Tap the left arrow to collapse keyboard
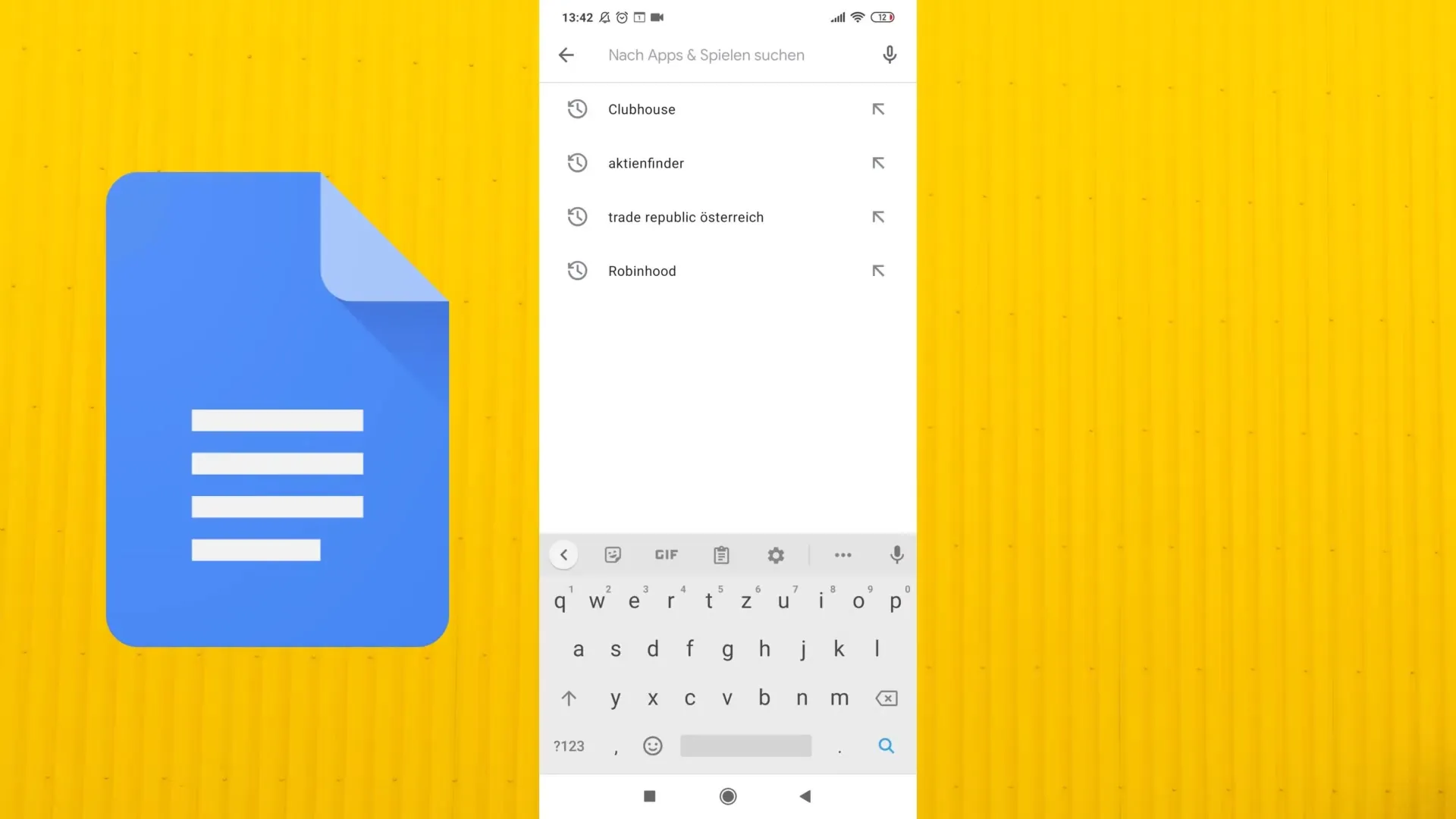 [564, 555]
